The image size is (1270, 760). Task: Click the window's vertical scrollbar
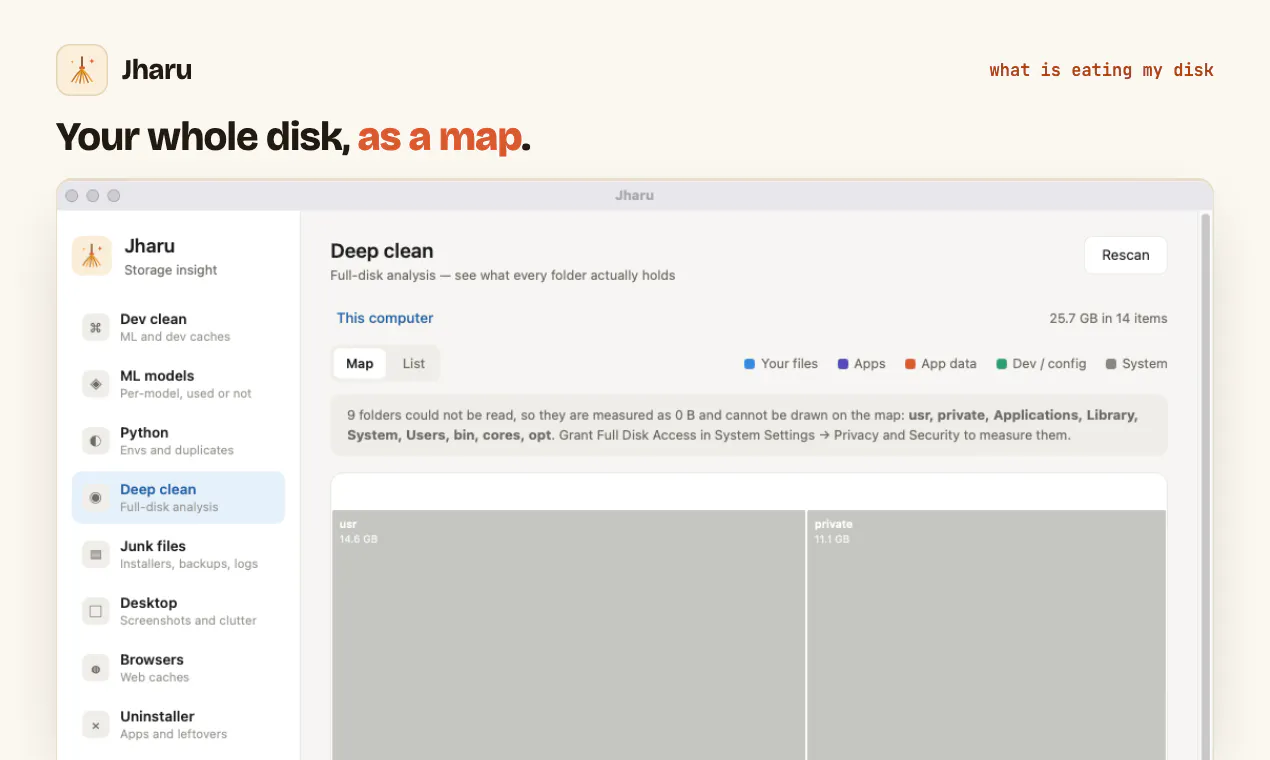[1205, 485]
